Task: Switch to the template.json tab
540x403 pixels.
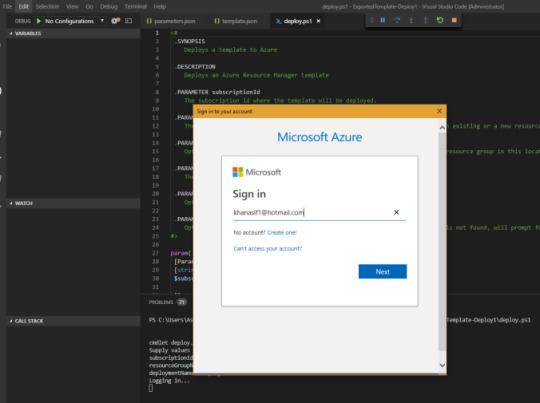Action: pyautogui.click(x=236, y=21)
